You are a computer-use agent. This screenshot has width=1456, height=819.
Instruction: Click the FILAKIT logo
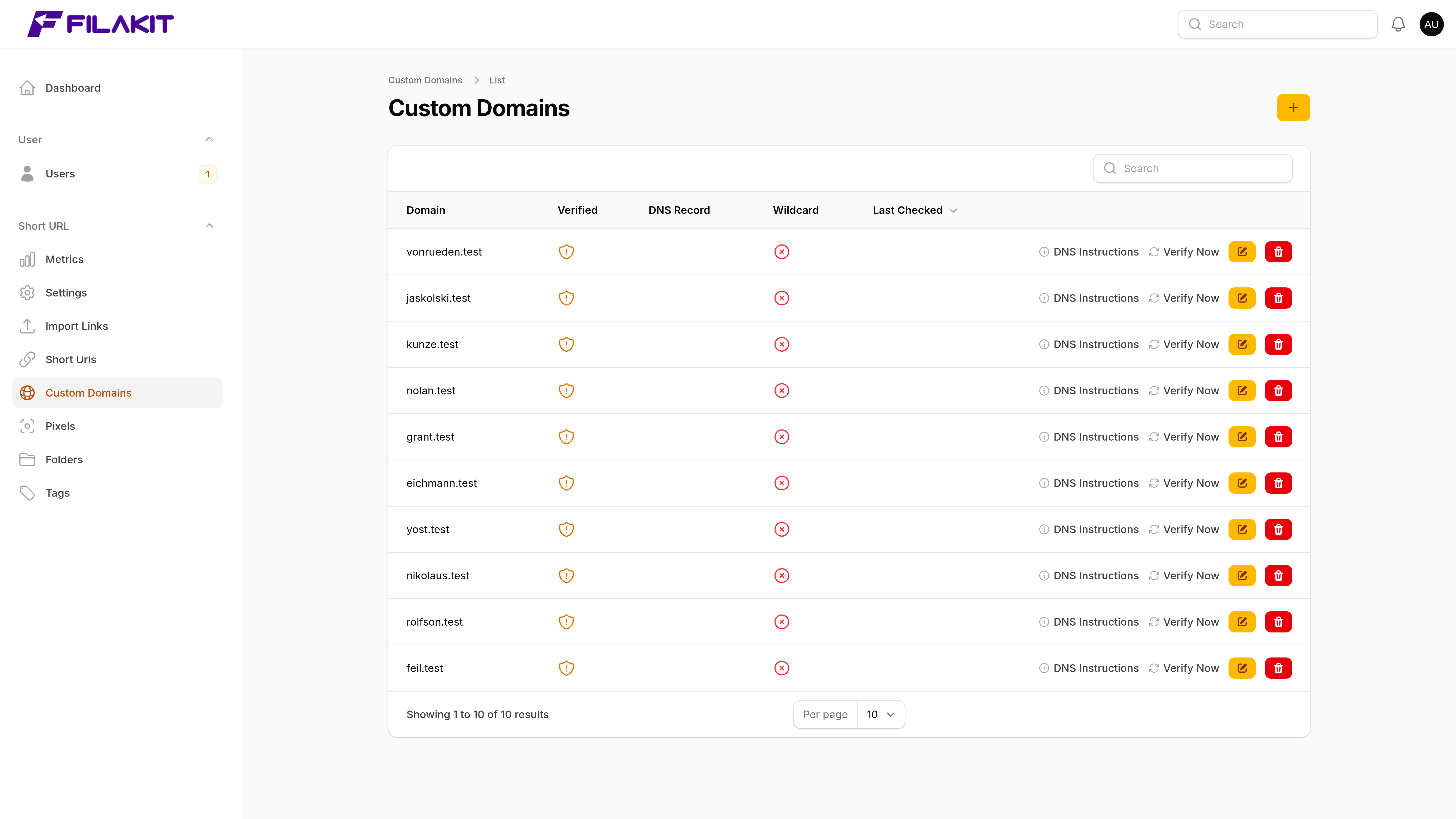click(101, 24)
